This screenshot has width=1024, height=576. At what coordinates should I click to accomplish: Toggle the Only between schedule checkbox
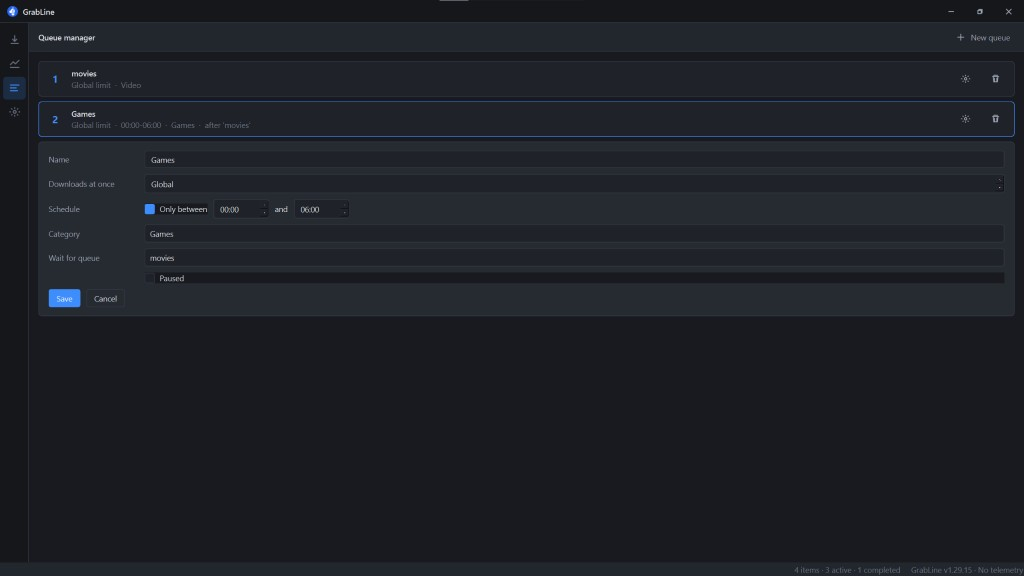point(150,209)
